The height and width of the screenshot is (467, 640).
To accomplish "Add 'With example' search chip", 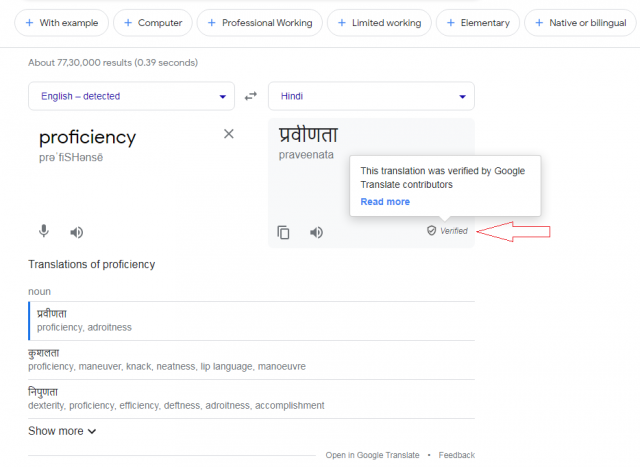I will [x=62, y=23].
